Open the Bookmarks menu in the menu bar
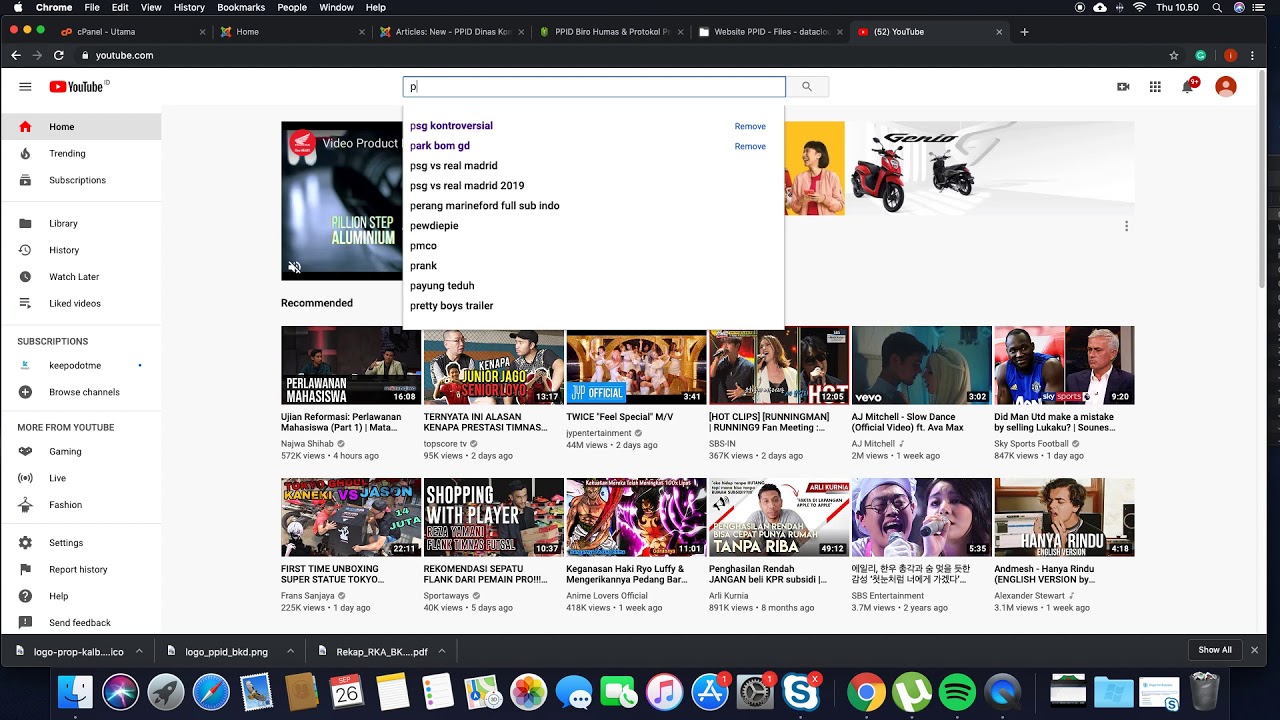 click(241, 7)
